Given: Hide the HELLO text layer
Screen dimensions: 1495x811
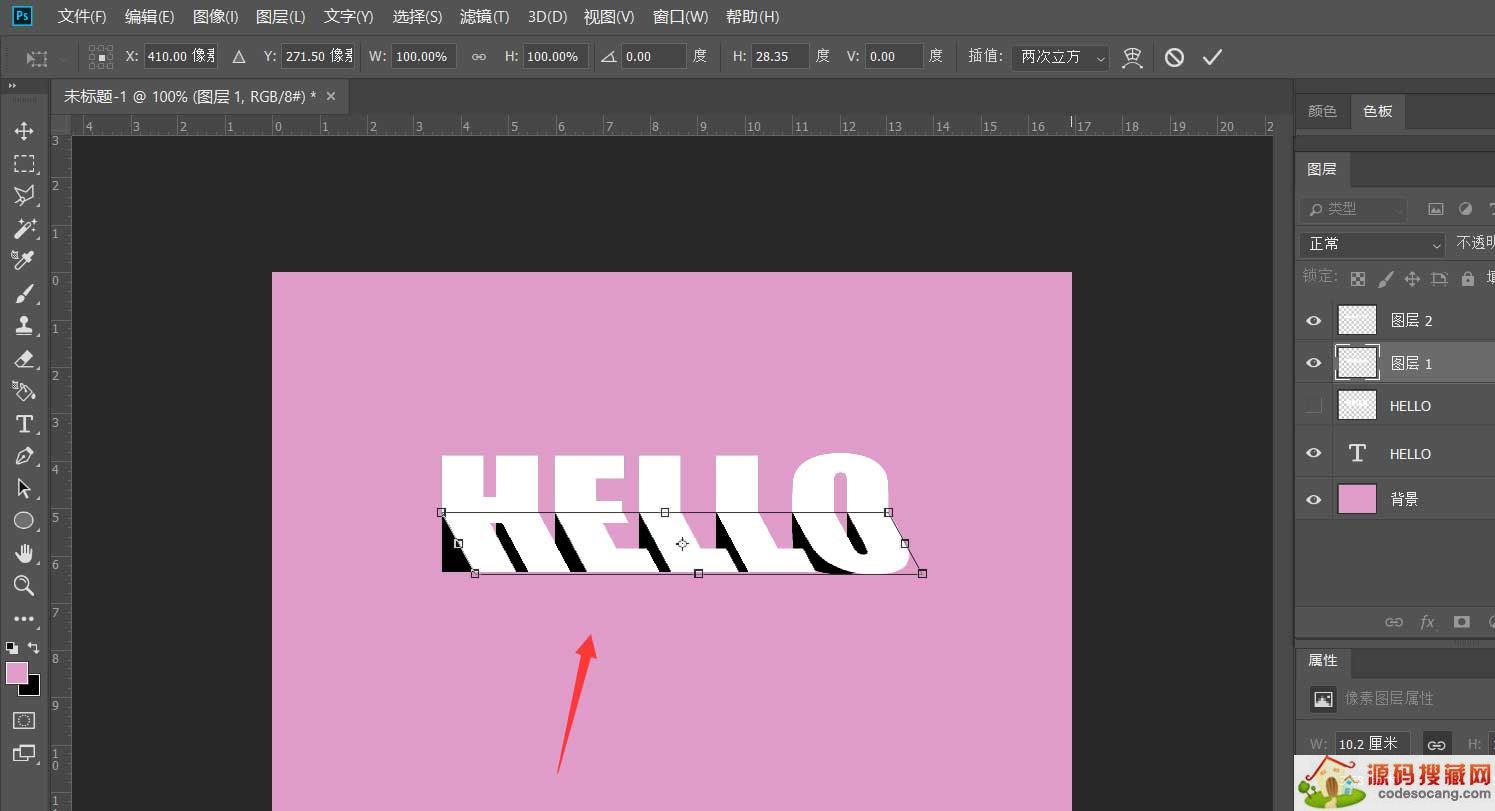Looking at the screenshot, I should (1314, 453).
